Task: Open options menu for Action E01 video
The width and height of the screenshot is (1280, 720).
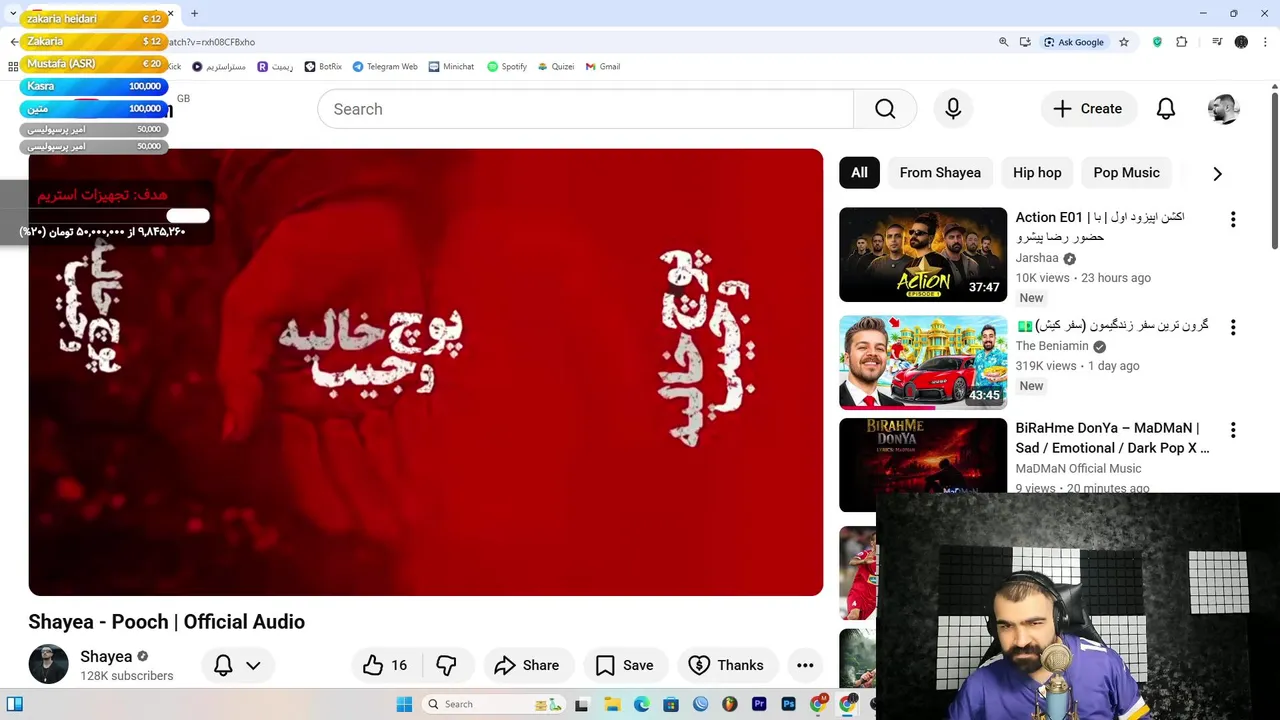Action: pyautogui.click(x=1233, y=219)
